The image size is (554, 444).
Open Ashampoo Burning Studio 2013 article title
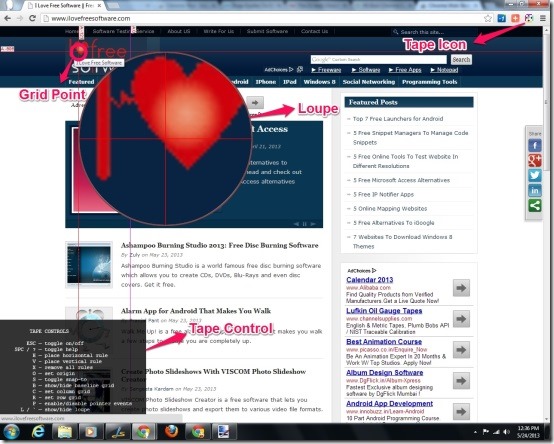click(219, 245)
